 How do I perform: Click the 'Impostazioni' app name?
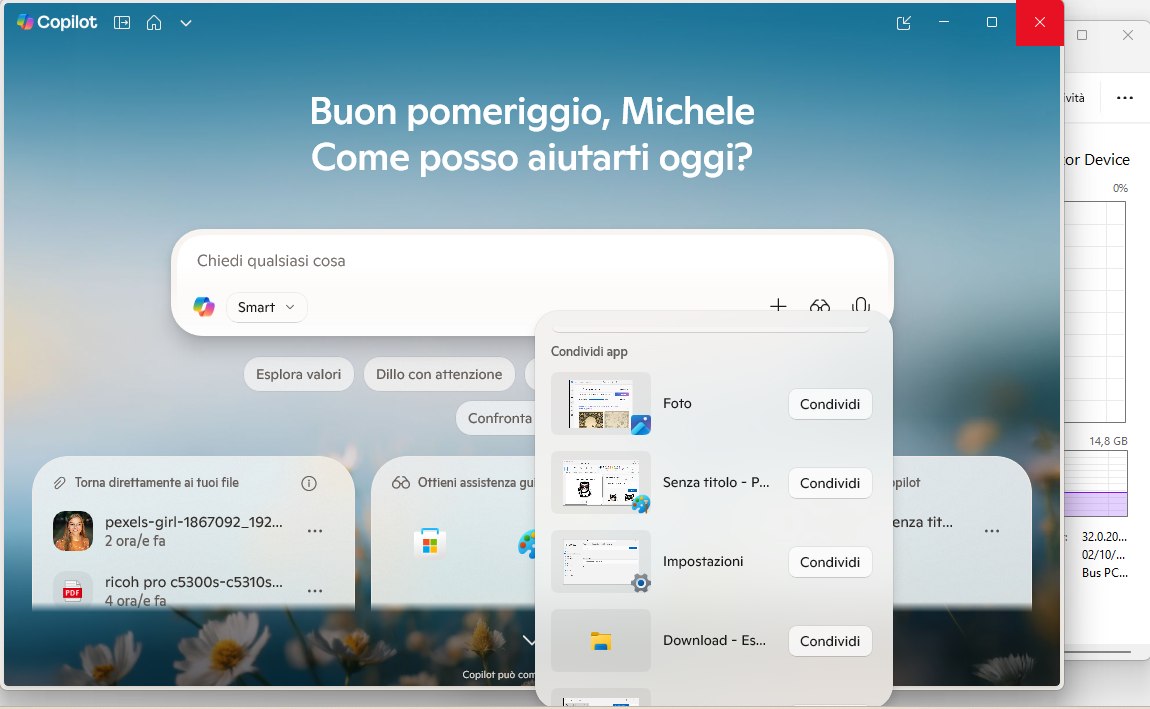[703, 562]
